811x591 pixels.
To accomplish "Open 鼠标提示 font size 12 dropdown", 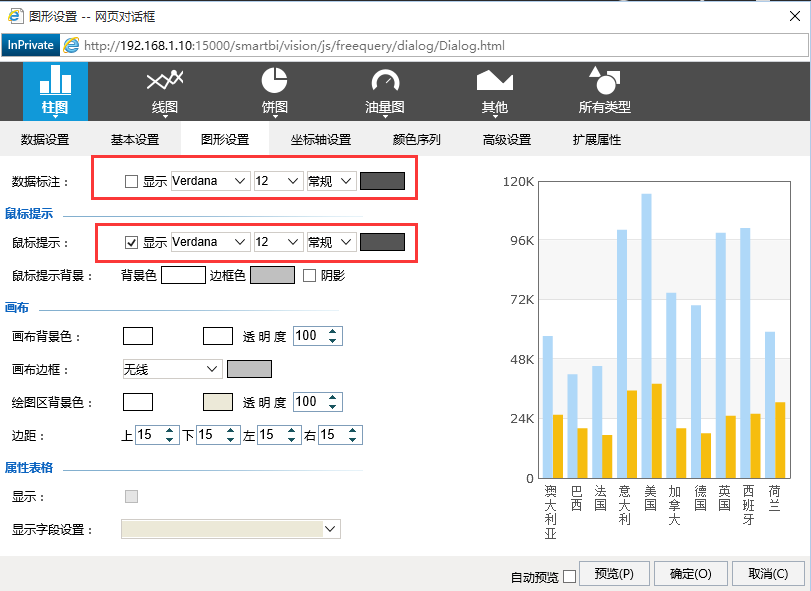I will (278, 242).
